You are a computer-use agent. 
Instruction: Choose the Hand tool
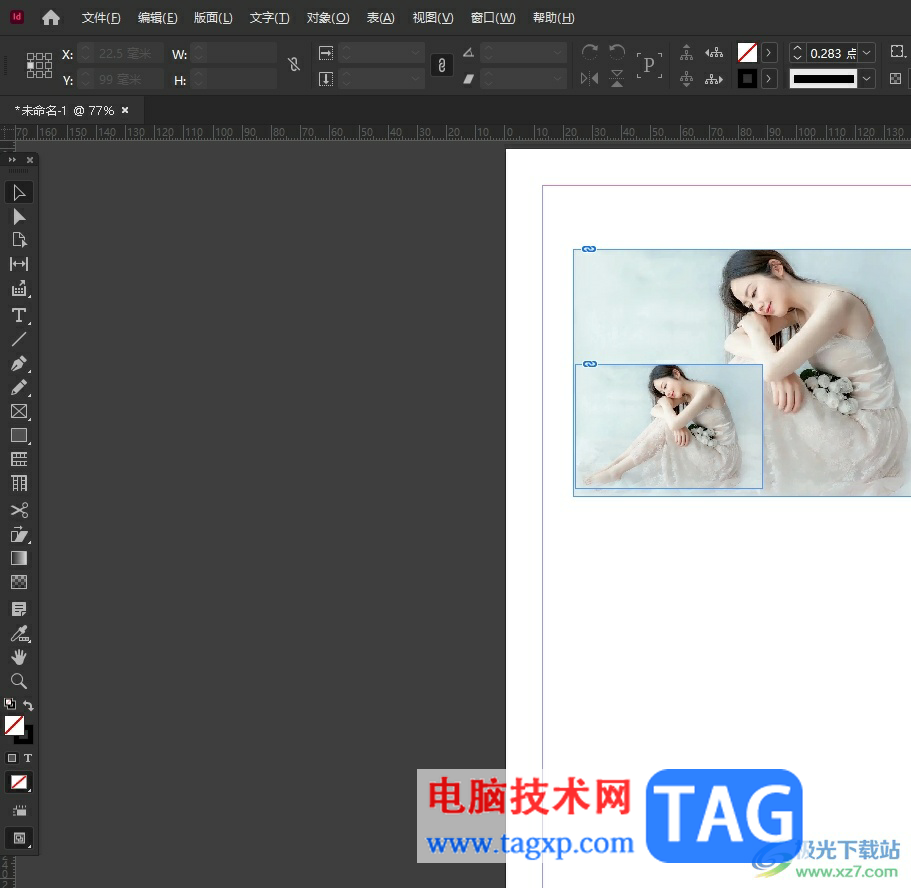point(18,657)
